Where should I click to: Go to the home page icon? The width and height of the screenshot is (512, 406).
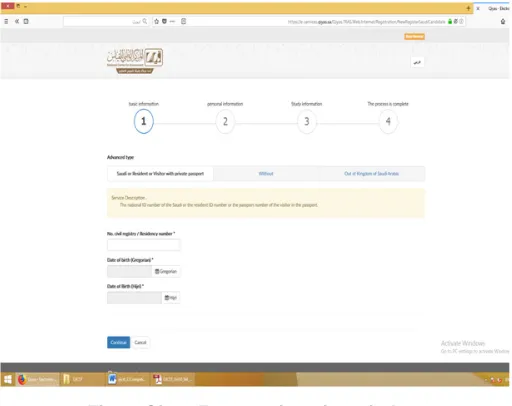503,22
